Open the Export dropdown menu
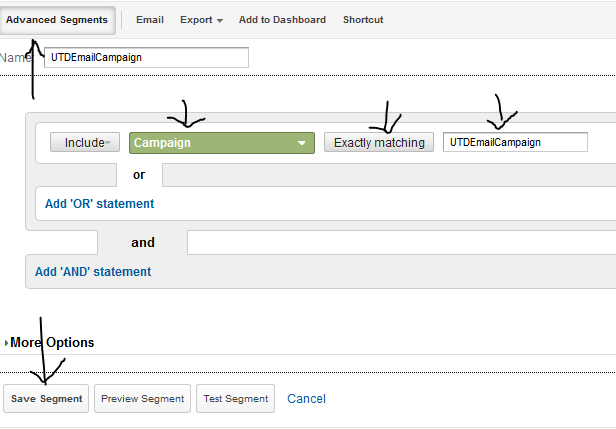The height and width of the screenshot is (429, 616). [201, 20]
